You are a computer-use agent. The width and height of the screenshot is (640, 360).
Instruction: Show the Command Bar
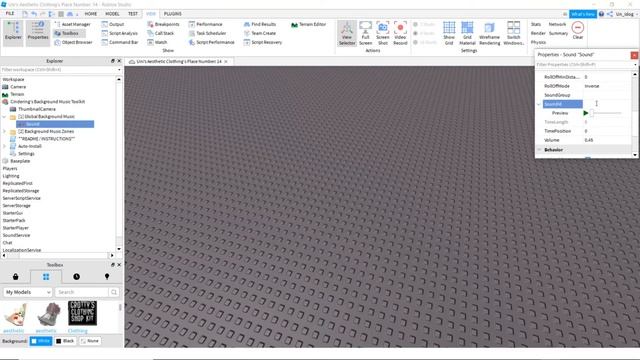click(120, 42)
